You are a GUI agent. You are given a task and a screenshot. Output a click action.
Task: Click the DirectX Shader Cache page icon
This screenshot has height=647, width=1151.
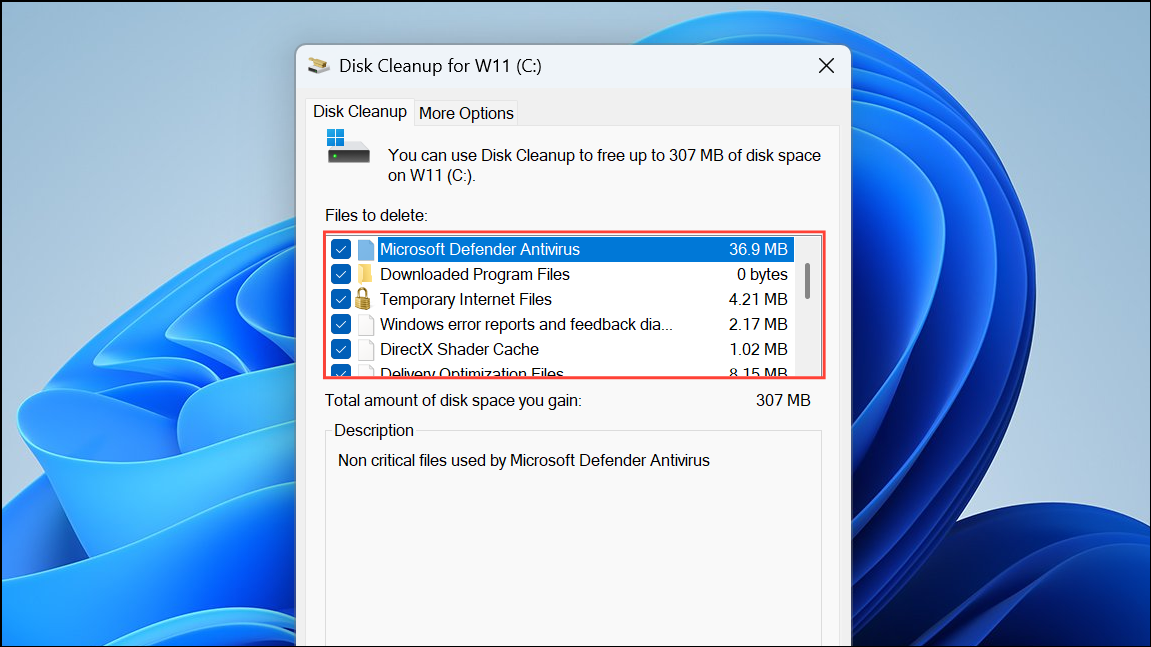pyautogui.click(x=366, y=348)
